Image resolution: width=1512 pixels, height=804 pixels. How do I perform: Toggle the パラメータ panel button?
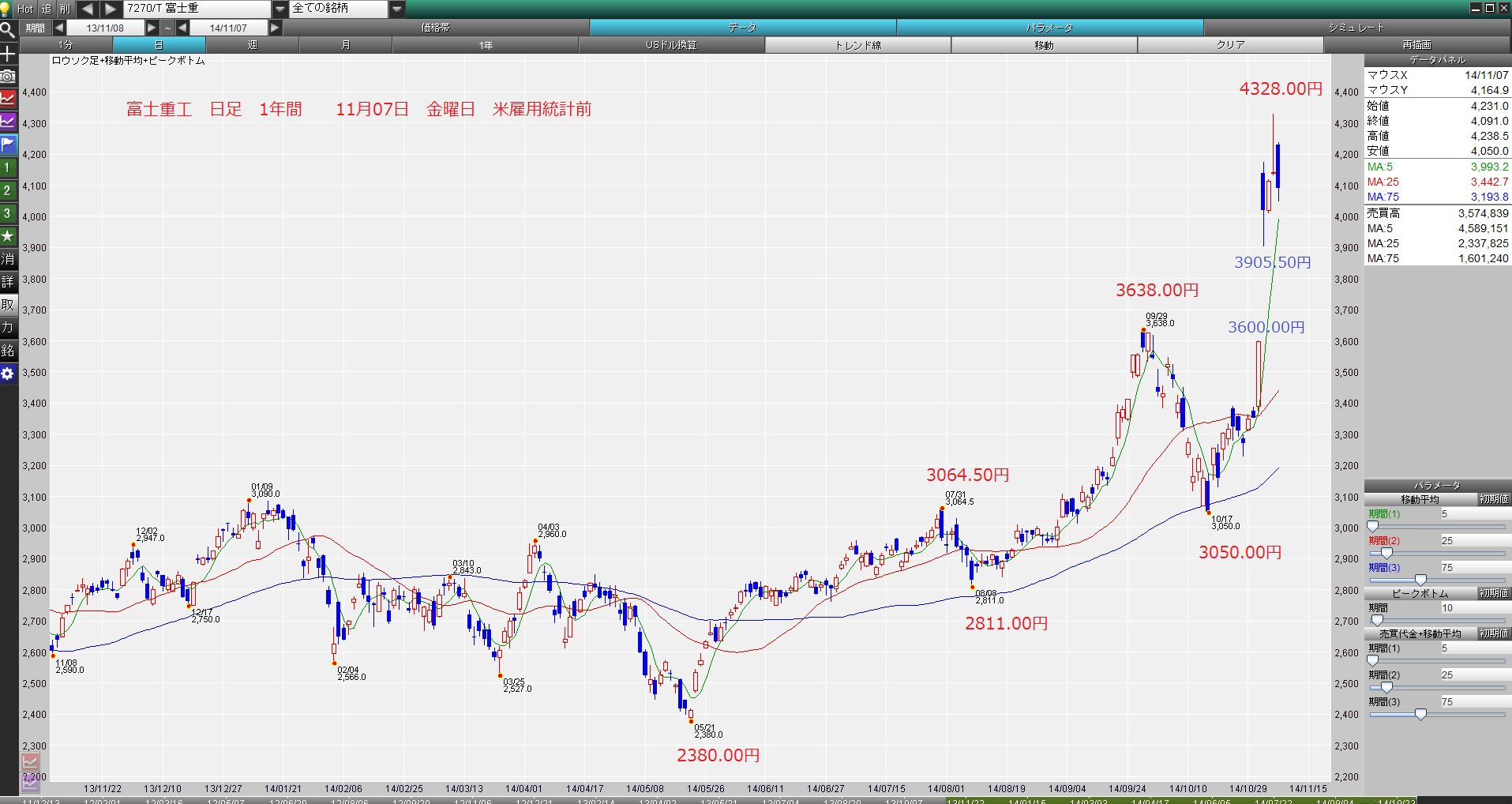[1049, 28]
